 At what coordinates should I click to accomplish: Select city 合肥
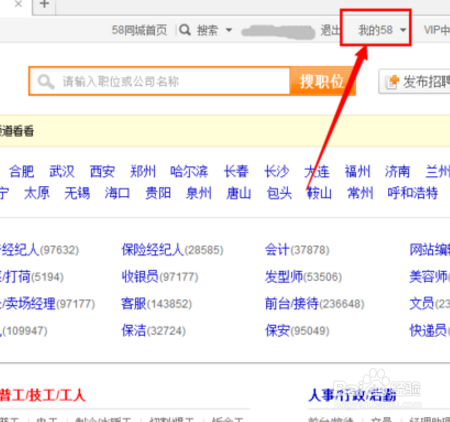click(22, 172)
